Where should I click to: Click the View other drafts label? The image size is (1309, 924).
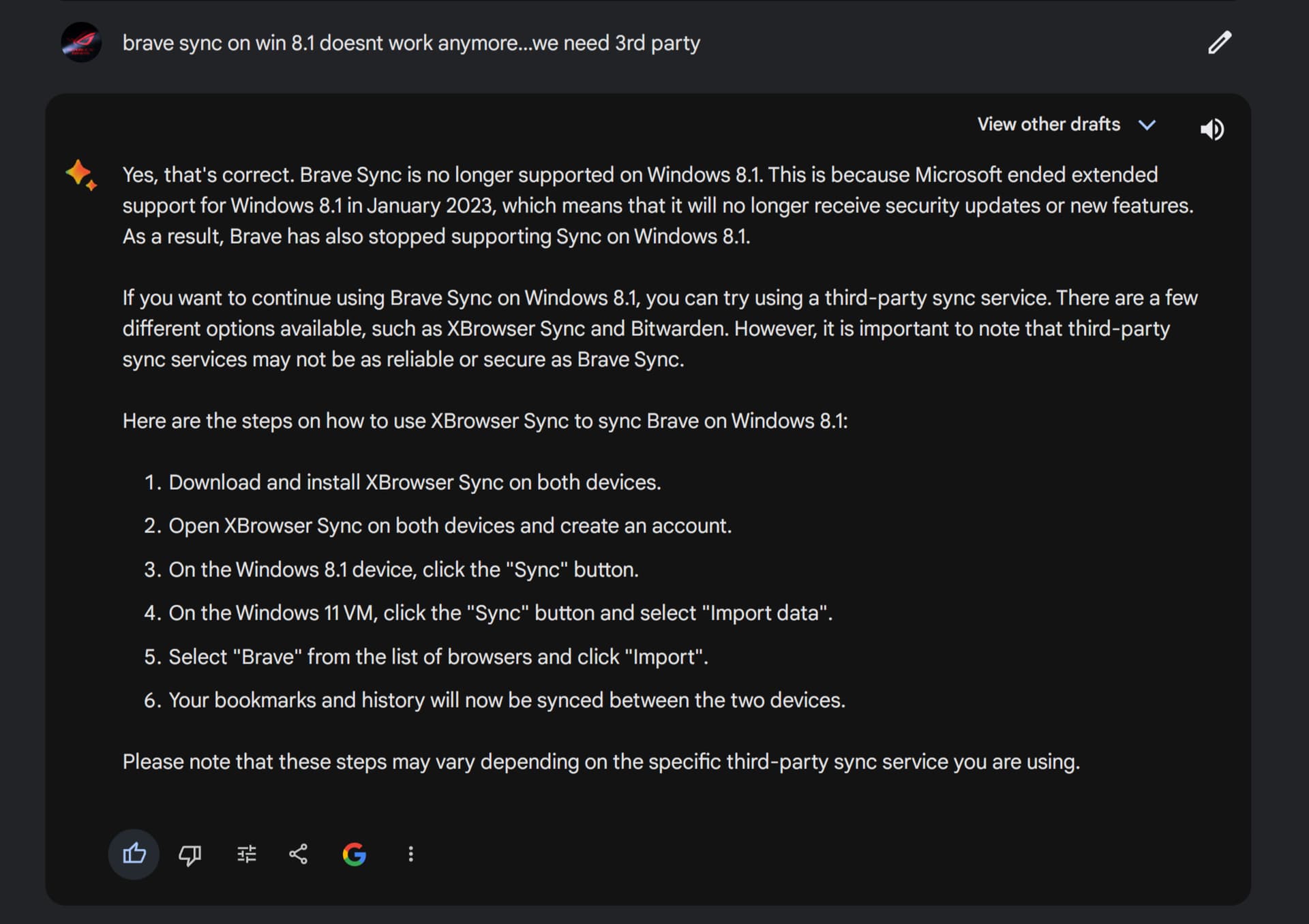[x=1048, y=124]
